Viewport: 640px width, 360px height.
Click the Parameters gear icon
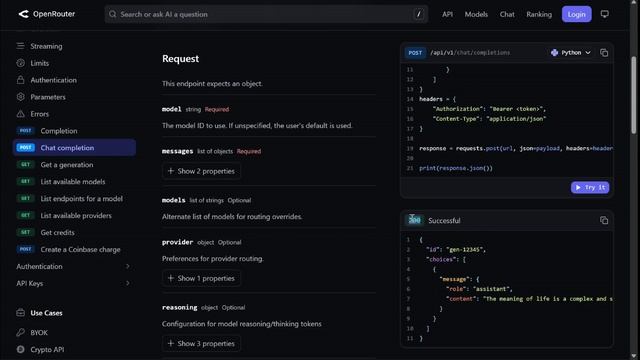[x=20, y=97]
